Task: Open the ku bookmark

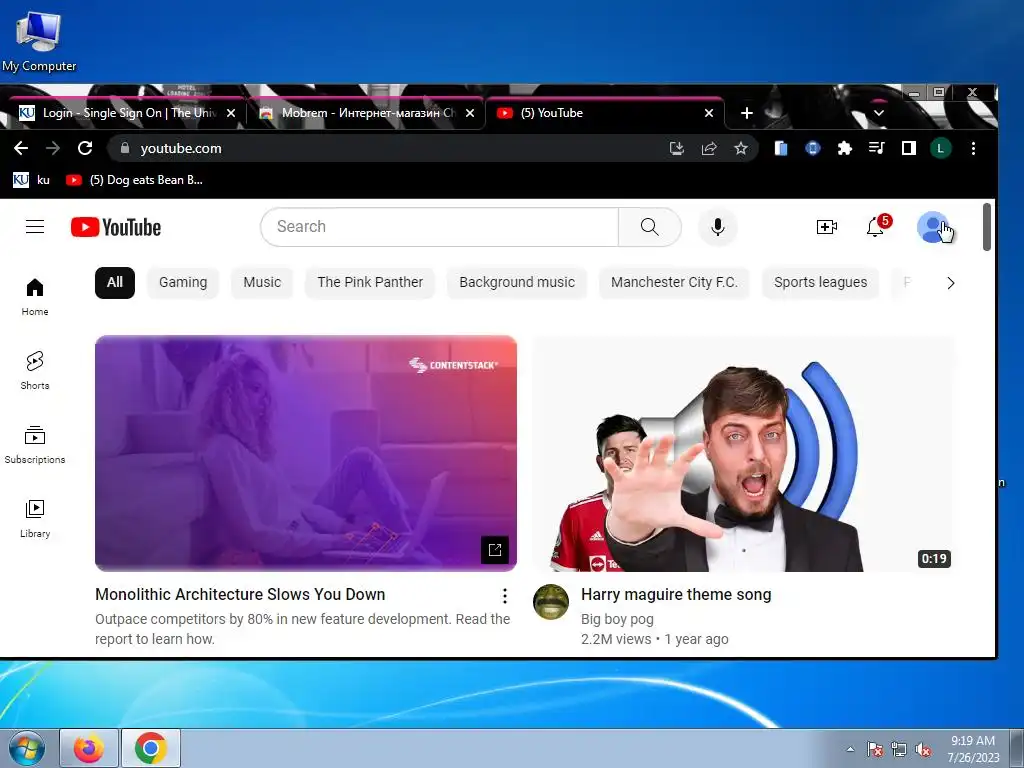Action: pos(31,180)
